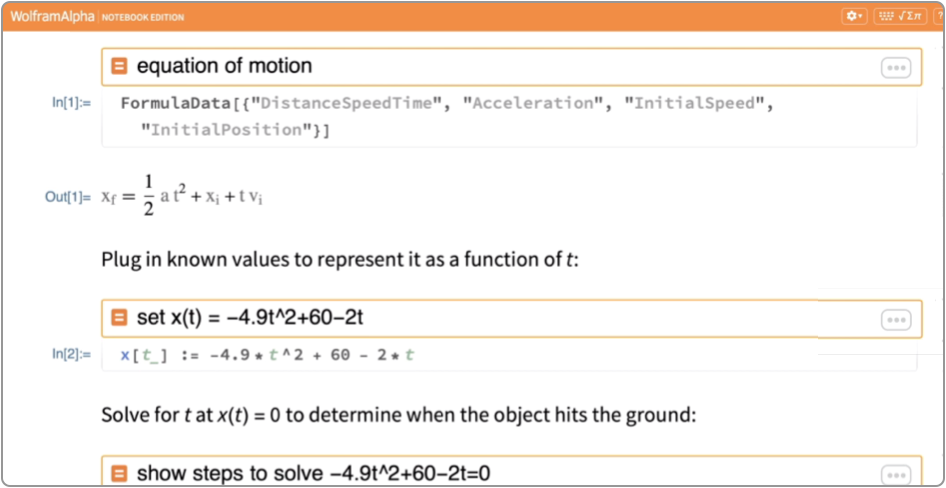Click the 'Plug in known values' text cell
The image size is (946, 488).
click(x=340, y=260)
